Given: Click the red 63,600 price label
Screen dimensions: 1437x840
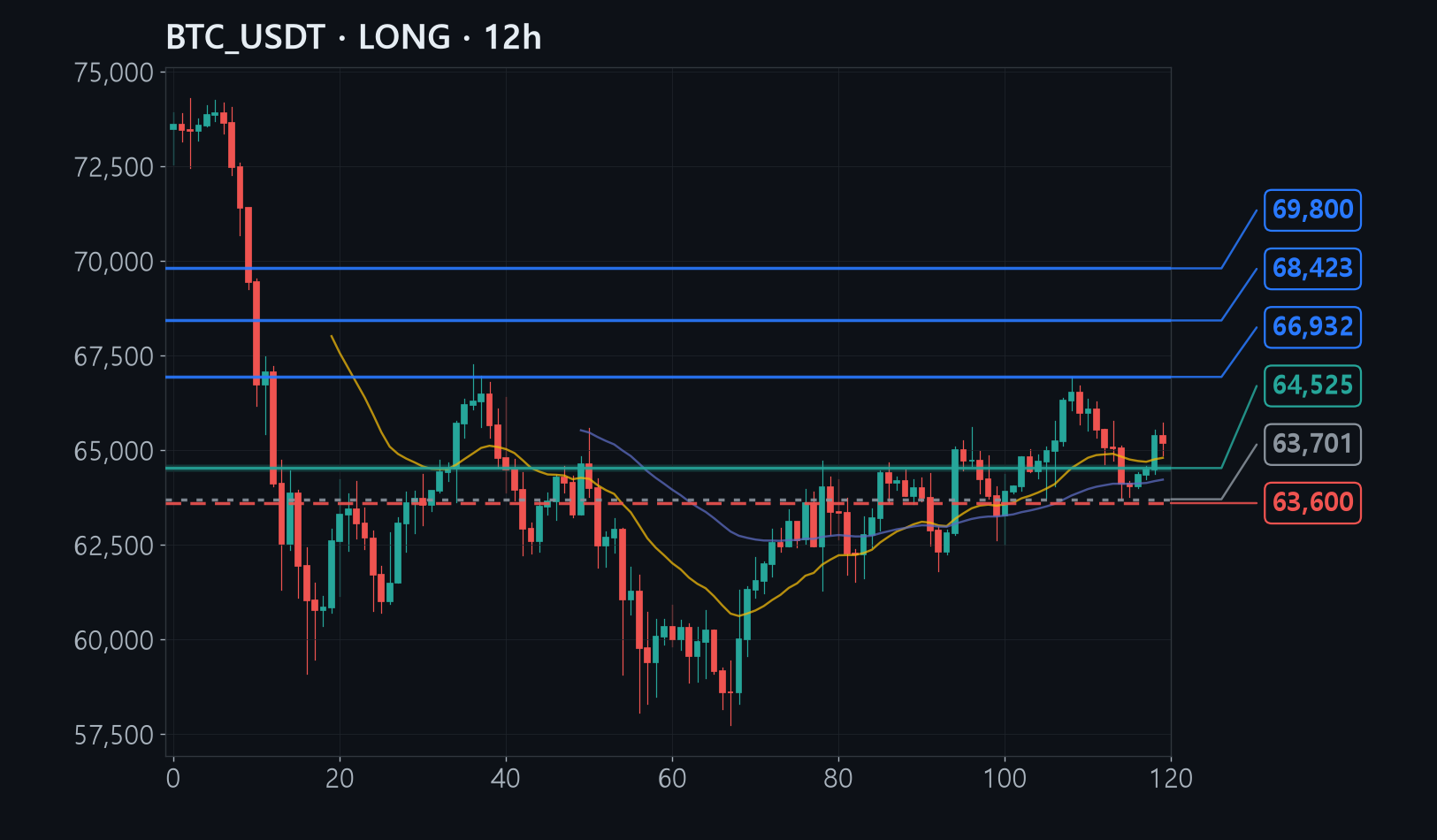Looking at the screenshot, I should tap(1312, 502).
